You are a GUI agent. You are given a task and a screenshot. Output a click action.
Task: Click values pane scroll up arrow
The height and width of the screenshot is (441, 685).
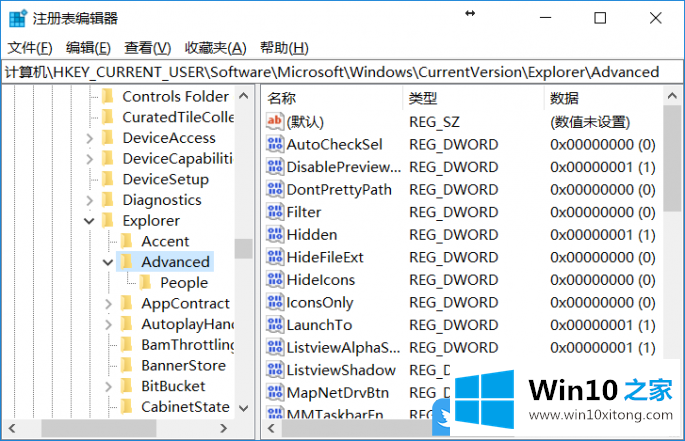(x=672, y=96)
